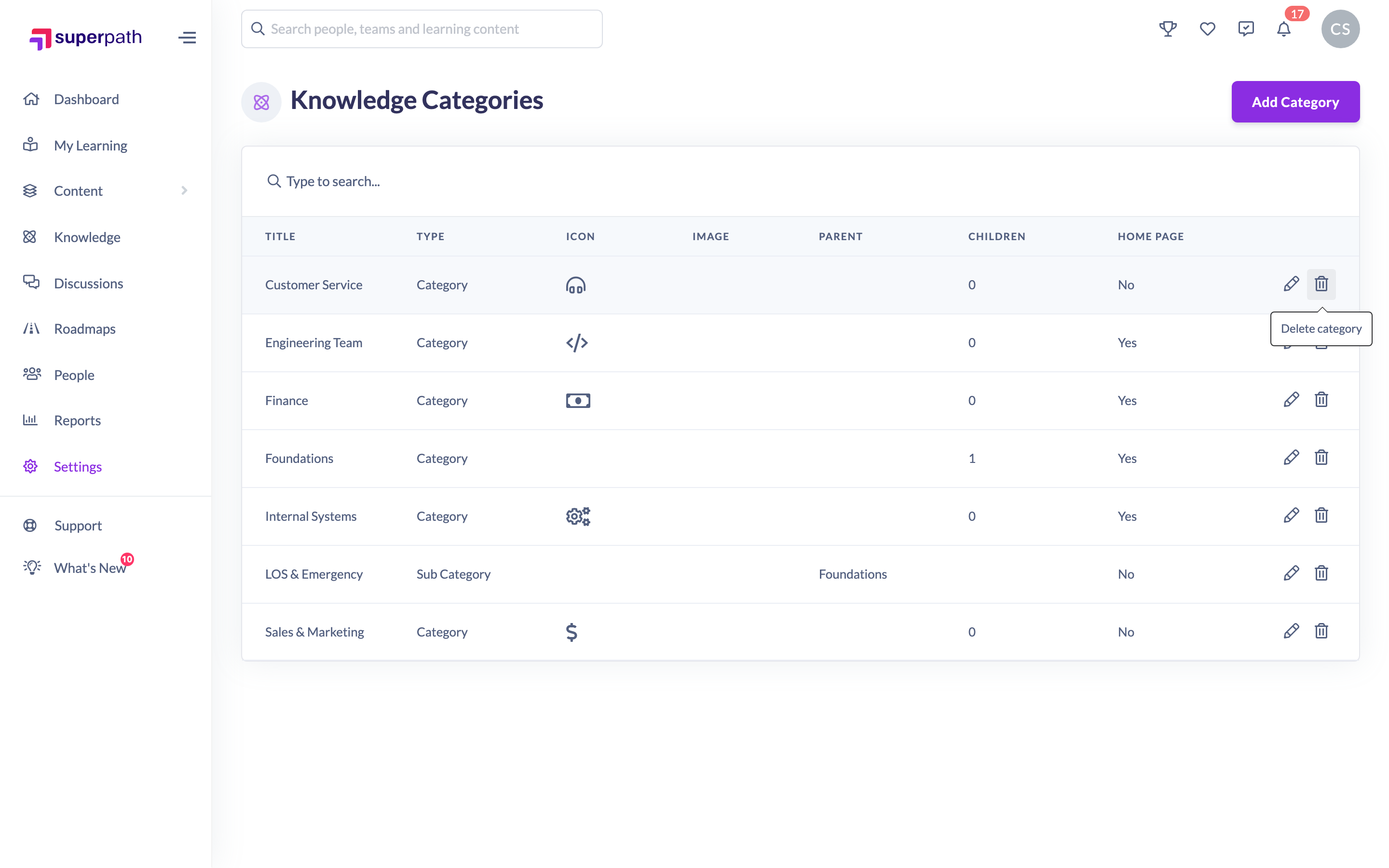The width and height of the screenshot is (1389, 868).
Task: Open the heart favorites icon
Action: pos(1207,29)
